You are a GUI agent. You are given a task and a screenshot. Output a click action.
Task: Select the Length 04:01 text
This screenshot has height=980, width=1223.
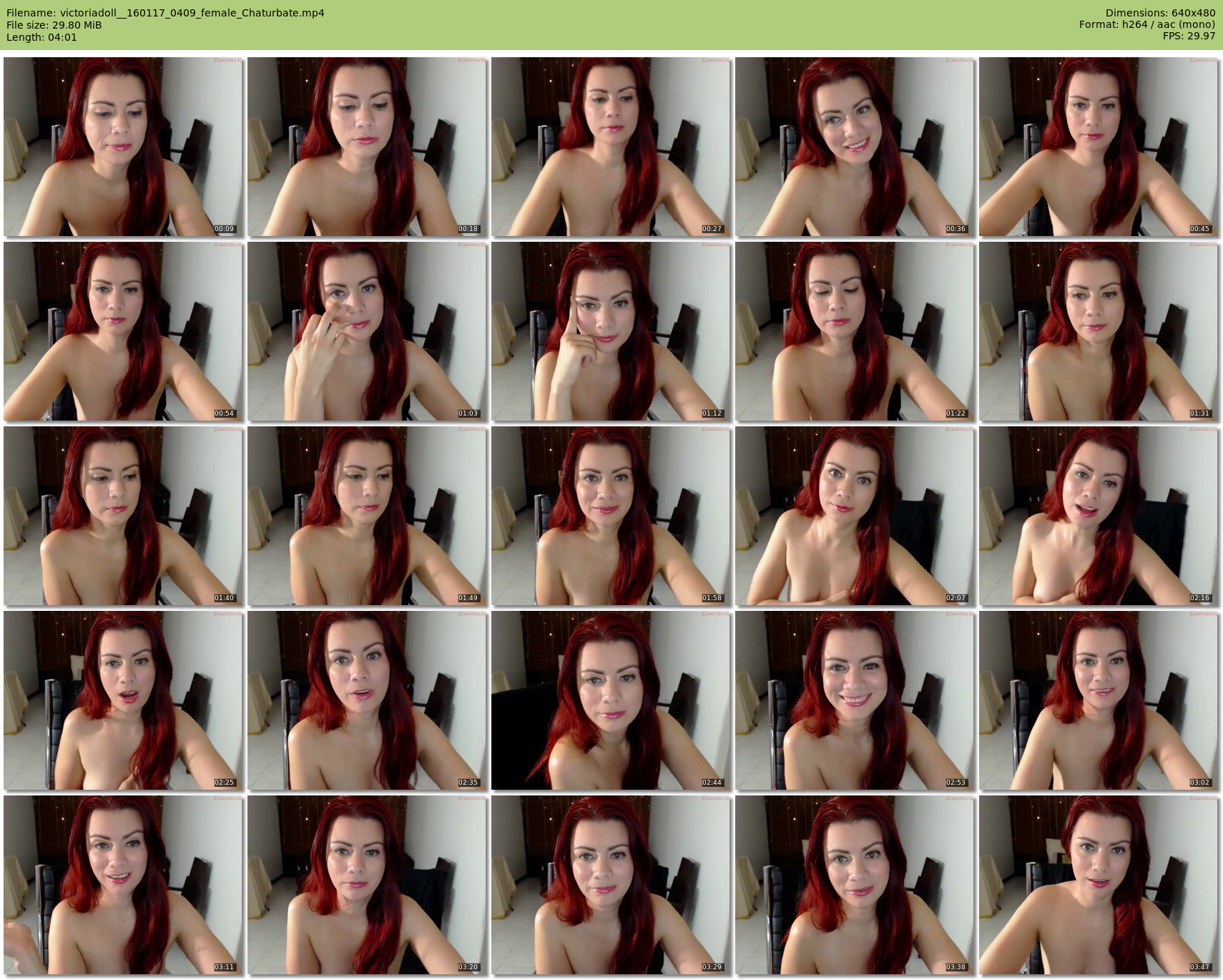(x=41, y=37)
